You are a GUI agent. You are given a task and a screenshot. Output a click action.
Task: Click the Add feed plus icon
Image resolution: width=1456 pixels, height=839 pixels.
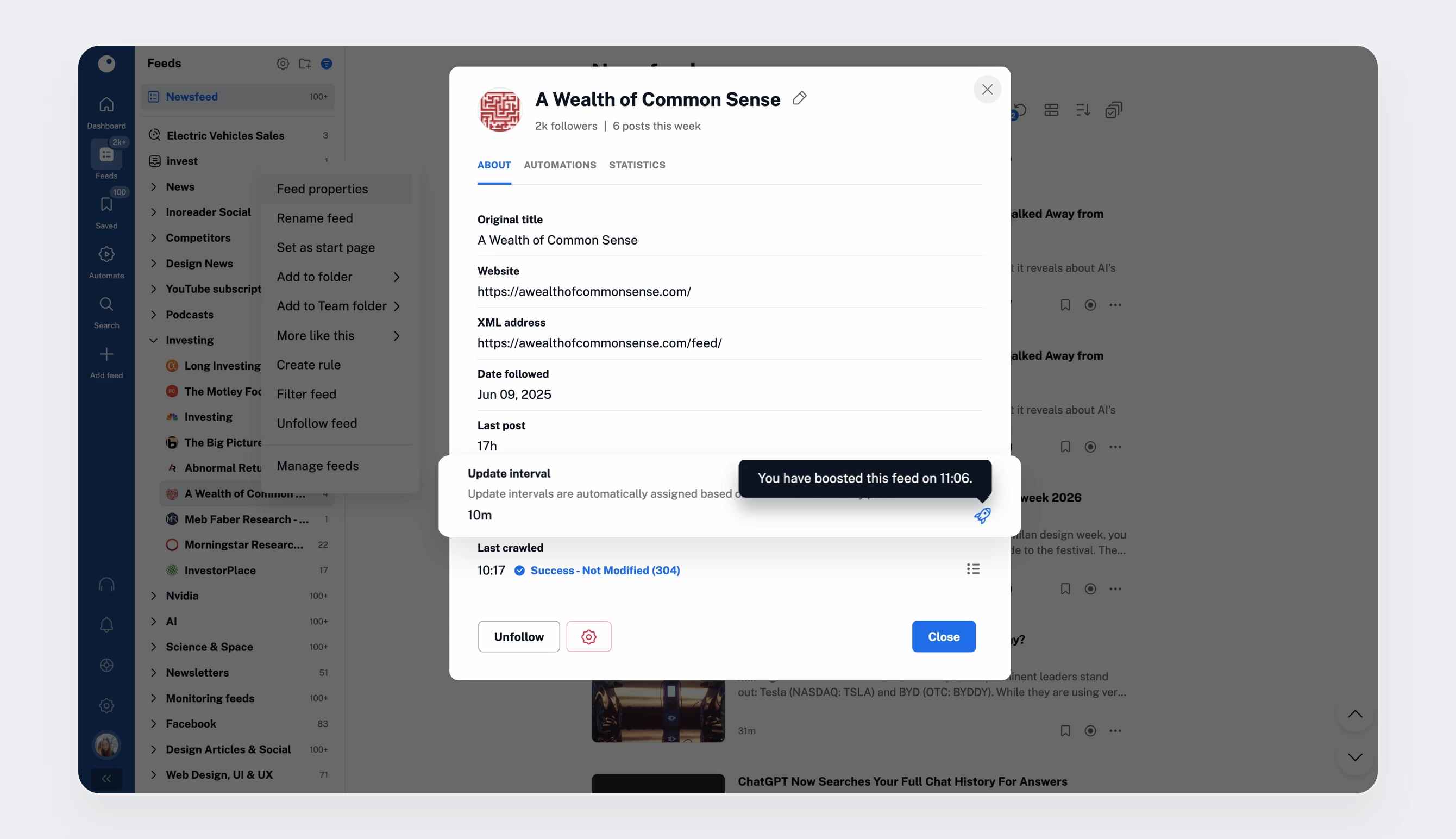(x=106, y=354)
